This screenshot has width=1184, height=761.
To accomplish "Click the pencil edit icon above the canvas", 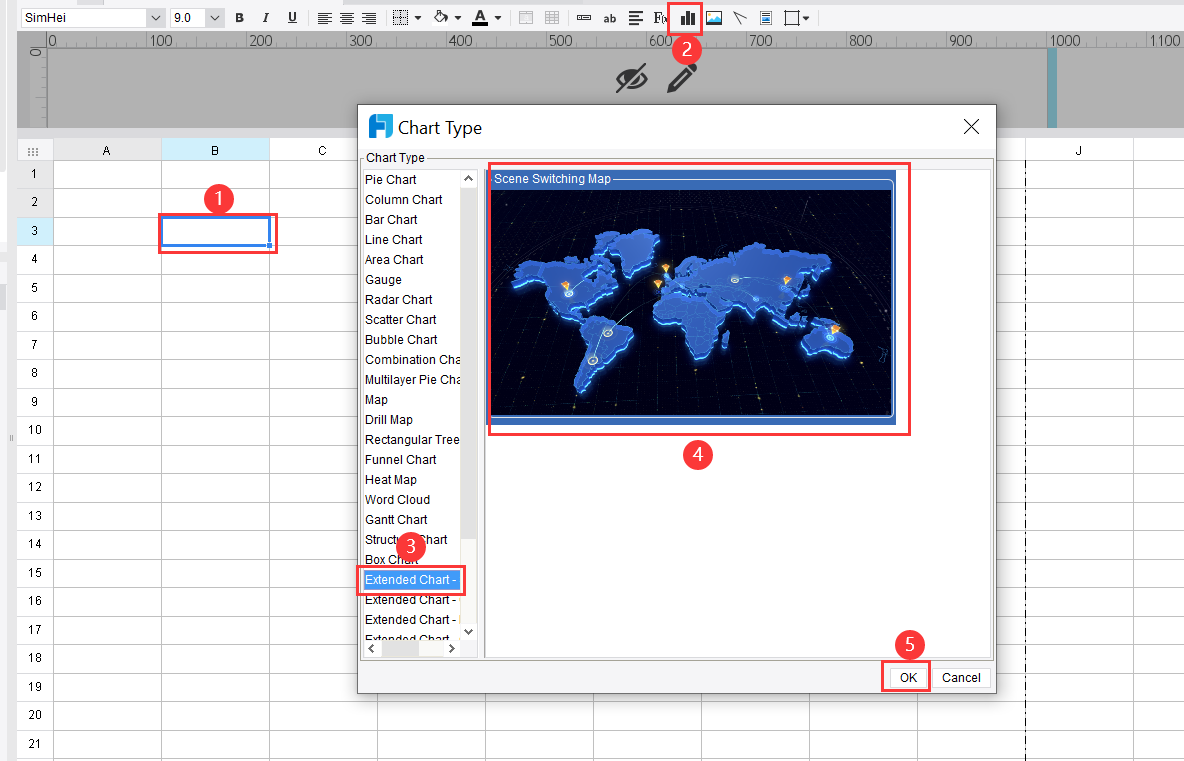I will [680, 76].
